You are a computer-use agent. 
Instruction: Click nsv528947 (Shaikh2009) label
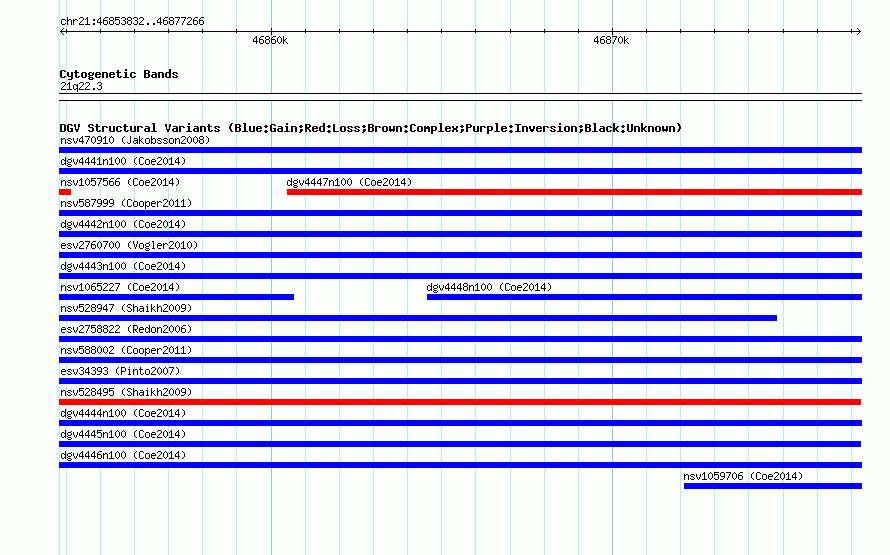[x=126, y=308]
